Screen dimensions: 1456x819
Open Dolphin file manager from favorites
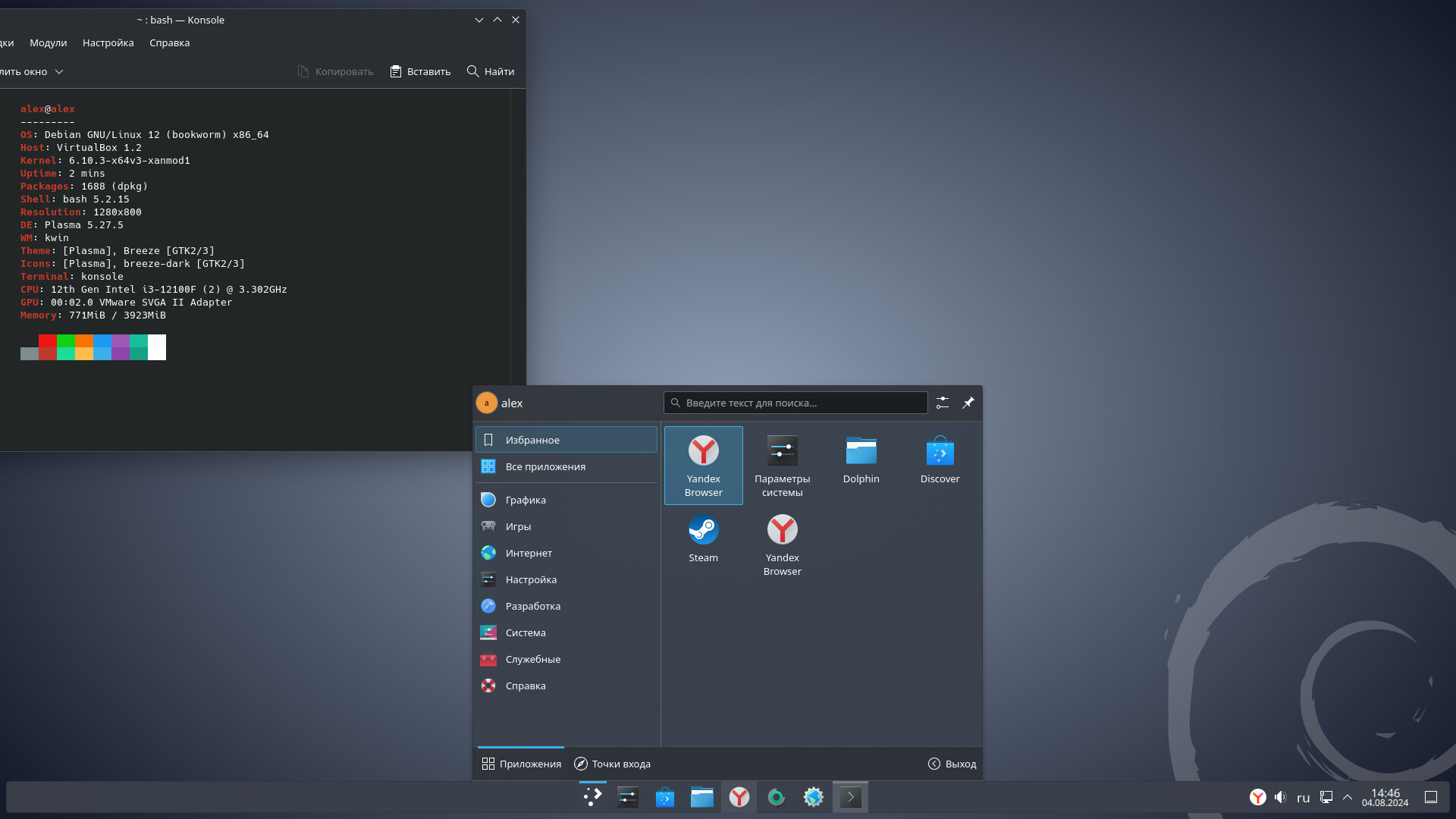[861, 465]
